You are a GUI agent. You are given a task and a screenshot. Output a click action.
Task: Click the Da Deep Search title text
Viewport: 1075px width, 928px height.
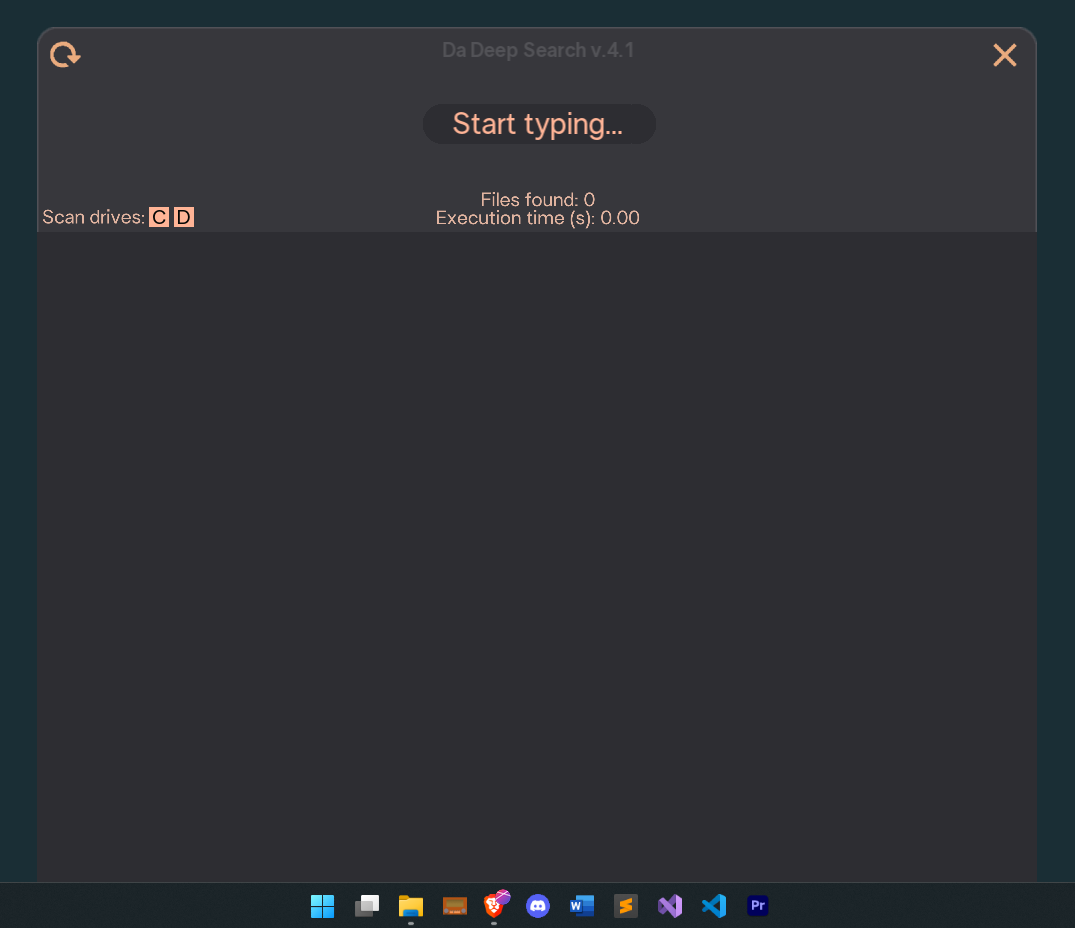[x=538, y=50]
